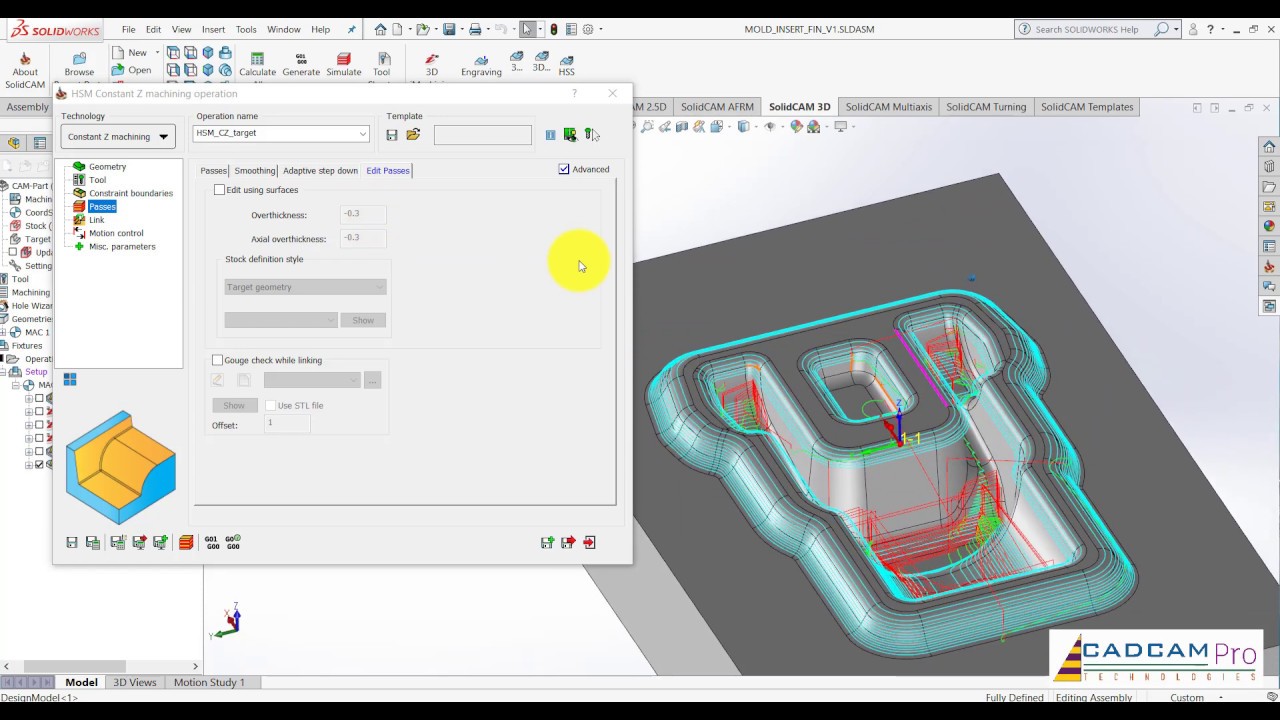Image resolution: width=1280 pixels, height=720 pixels.
Task: Click the Options gear icon
Action: (589, 29)
